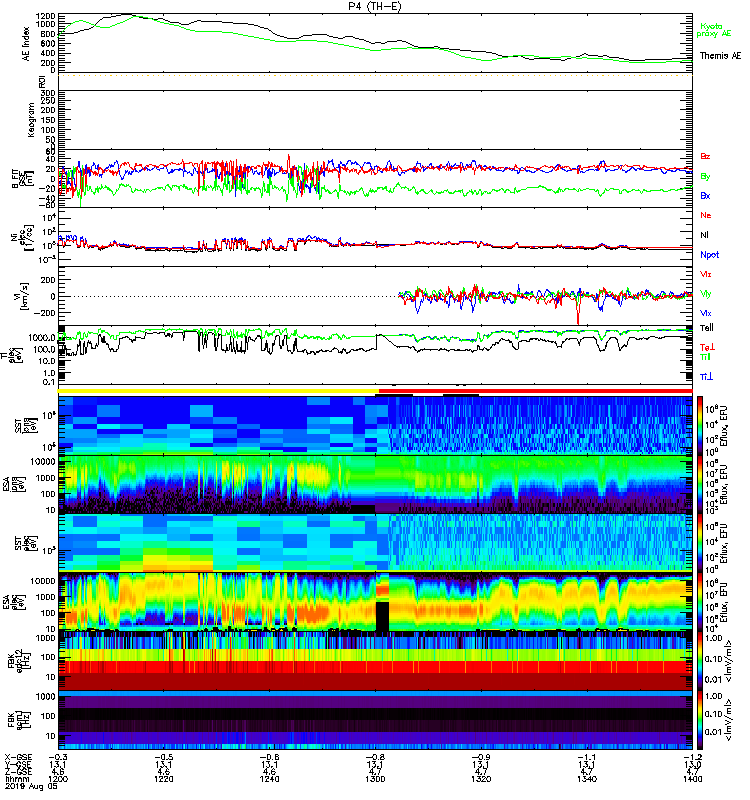
Task: Click the SST electron spectrogram color bar
Action: point(699,543)
